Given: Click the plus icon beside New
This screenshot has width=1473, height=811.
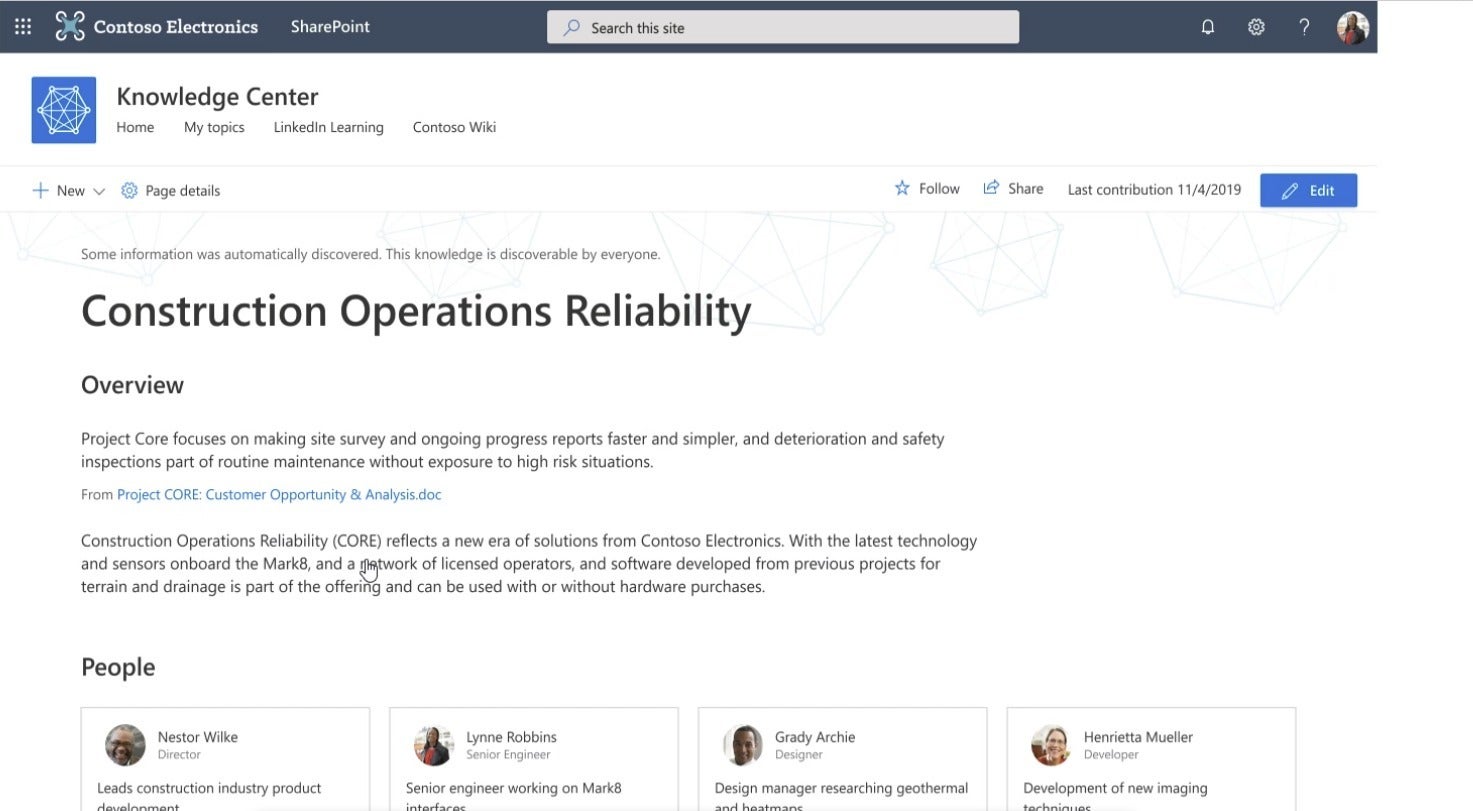Looking at the screenshot, I should point(40,190).
